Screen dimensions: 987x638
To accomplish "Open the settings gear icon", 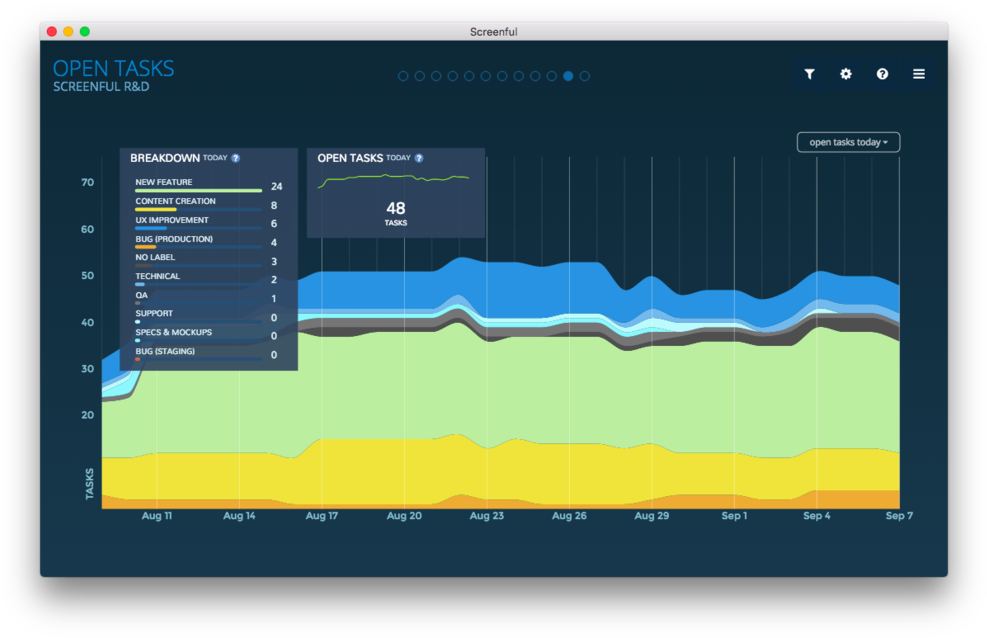I will point(845,73).
